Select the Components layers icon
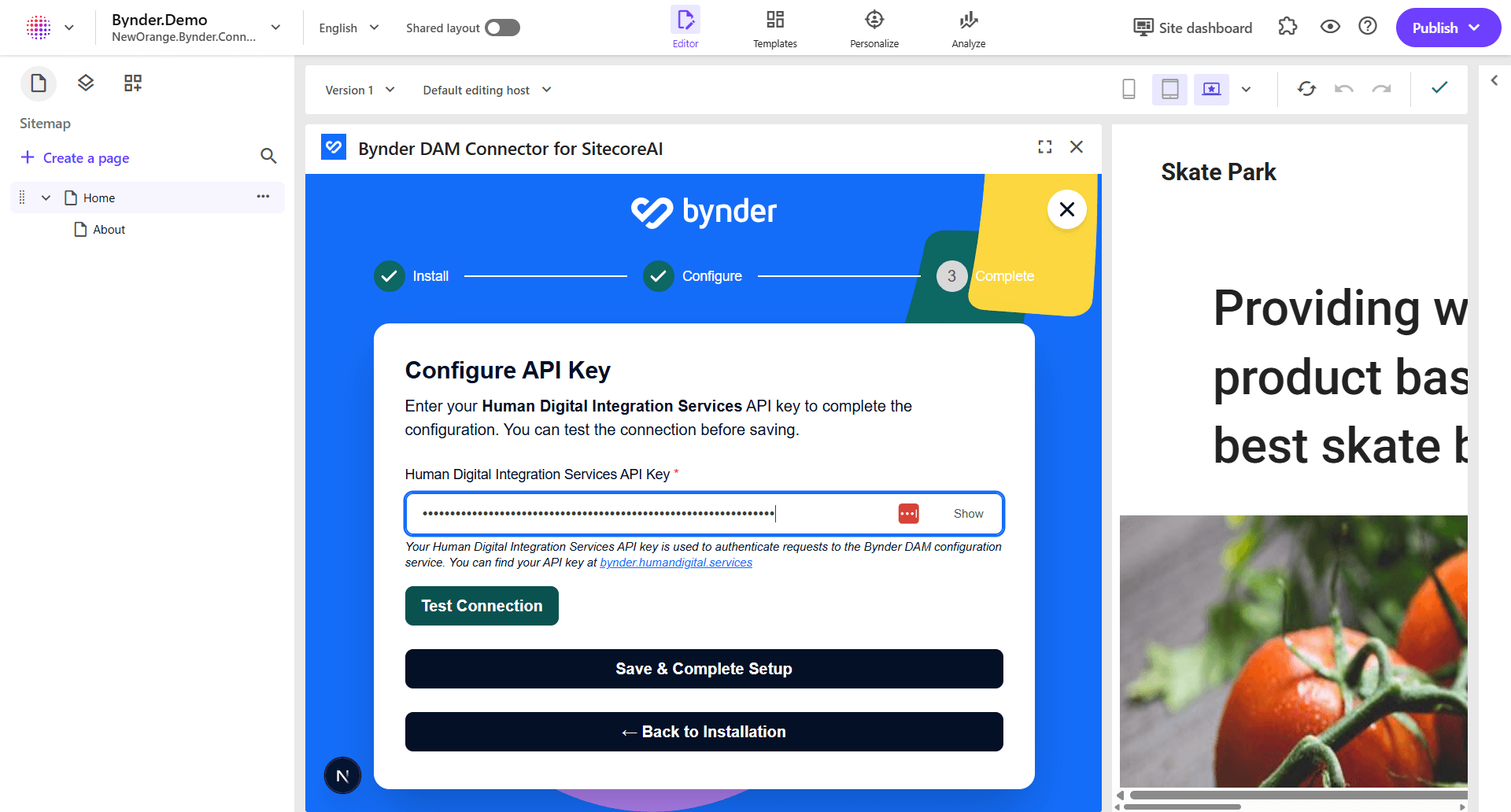1511x812 pixels. tap(85, 83)
